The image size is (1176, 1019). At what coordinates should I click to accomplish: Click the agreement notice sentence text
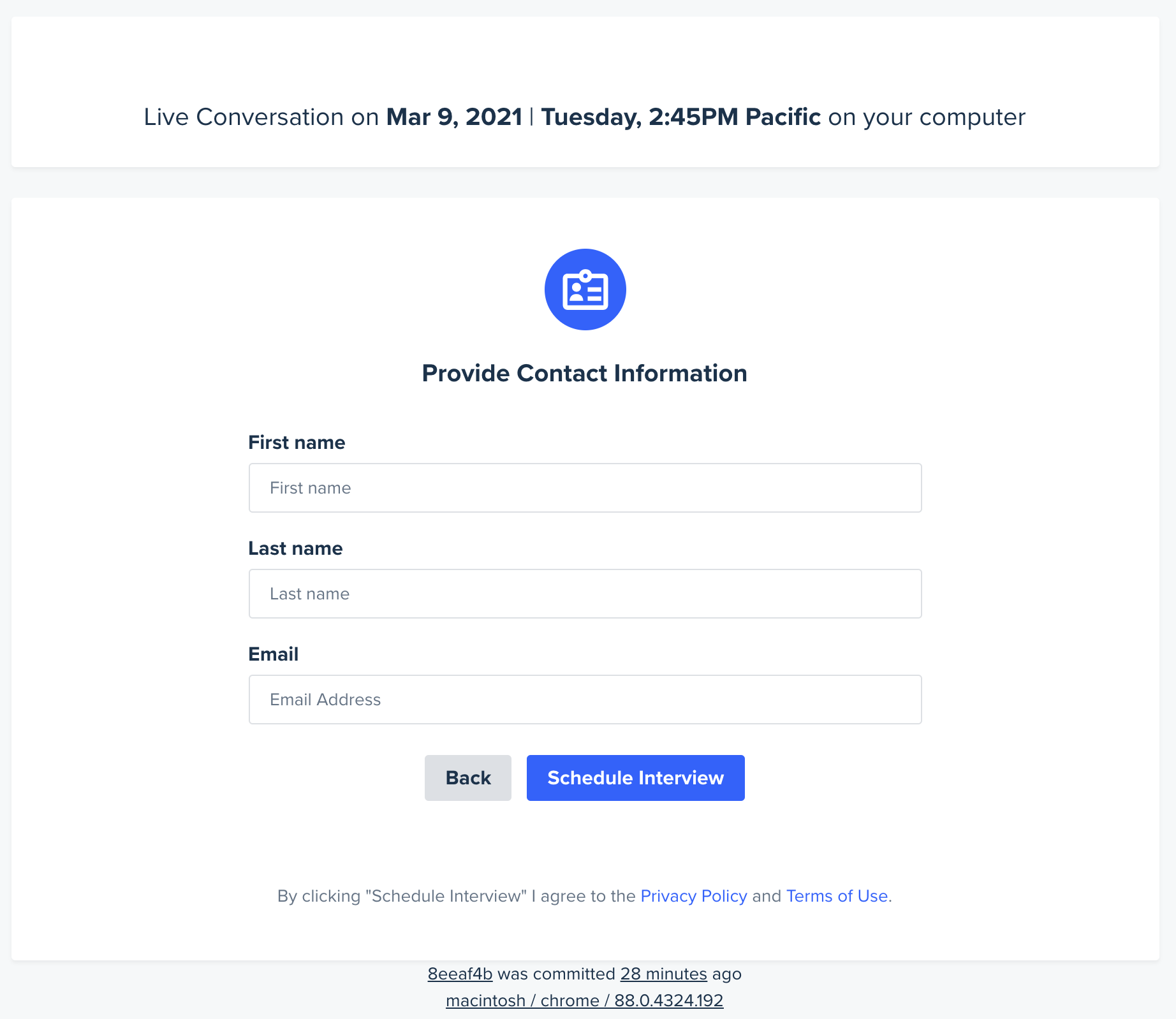click(584, 896)
